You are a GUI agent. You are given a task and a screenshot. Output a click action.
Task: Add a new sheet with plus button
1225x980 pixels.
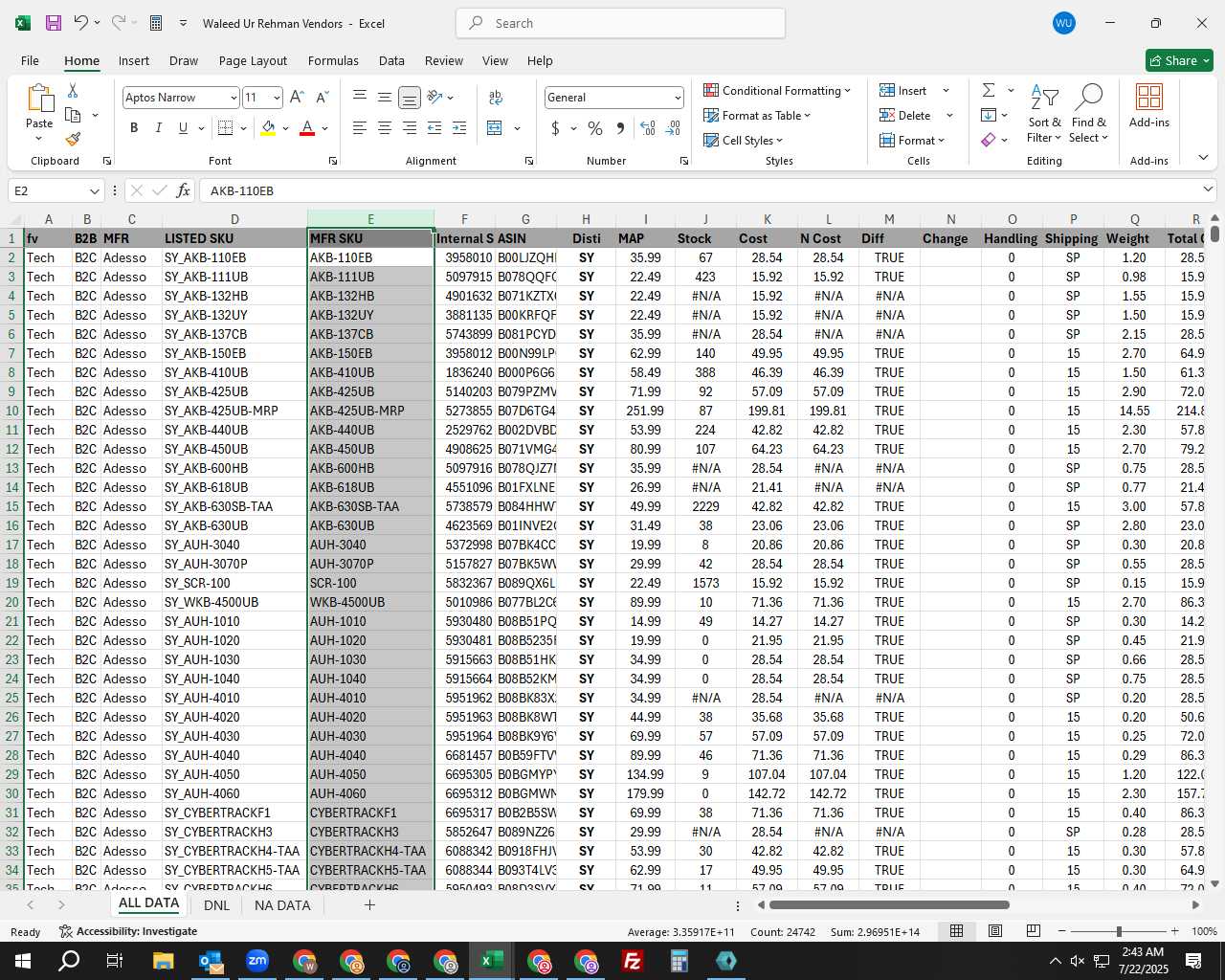pyautogui.click(x=369, y=904)
